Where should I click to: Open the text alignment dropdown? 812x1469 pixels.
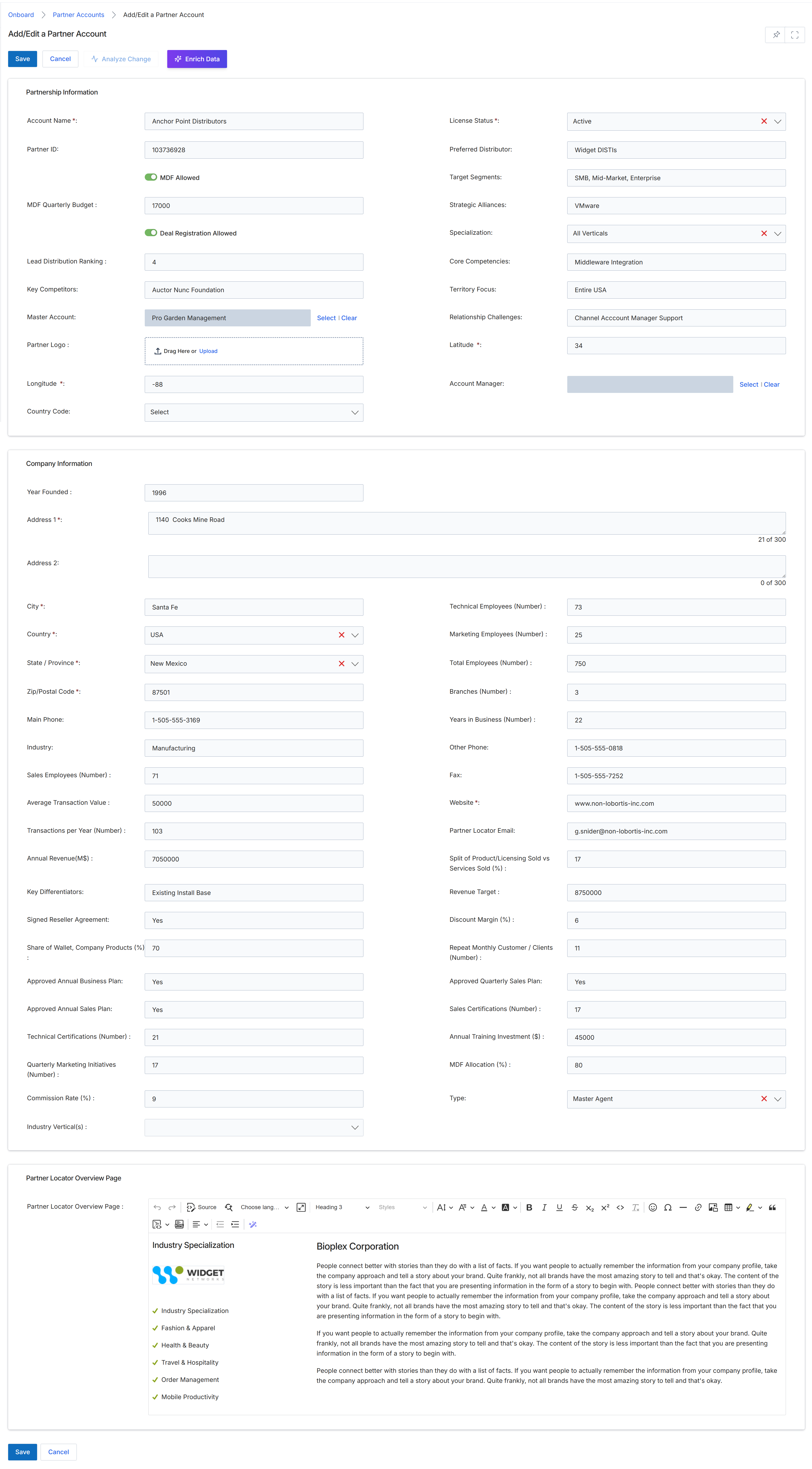200,1224
